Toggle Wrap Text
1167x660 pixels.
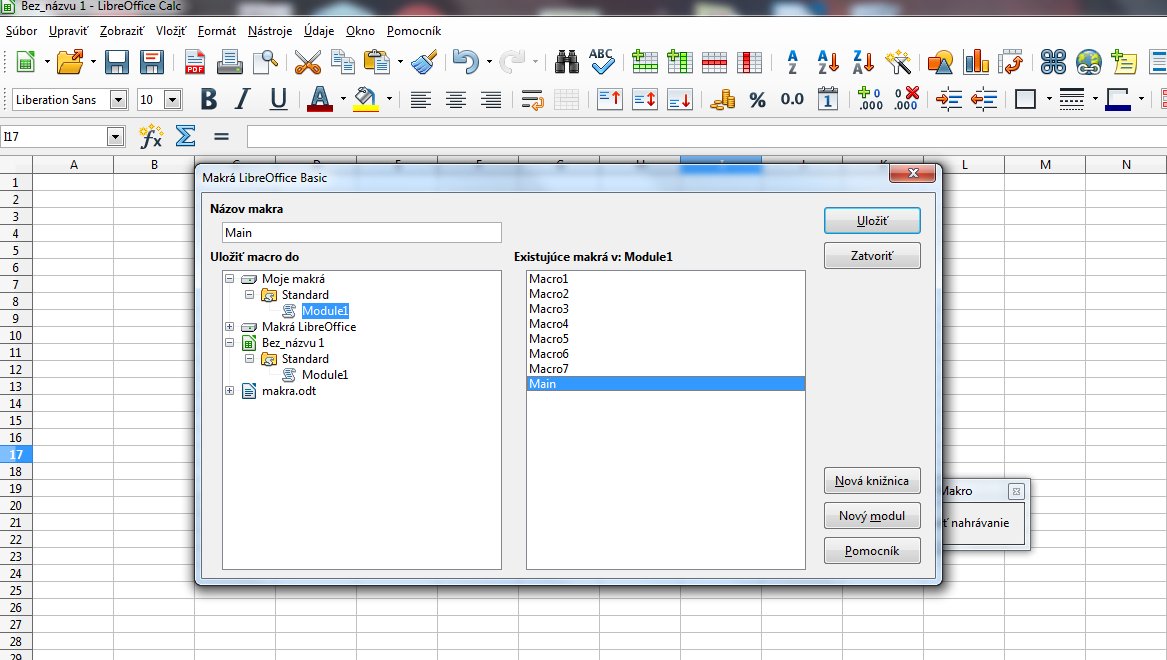coord(533,100)
